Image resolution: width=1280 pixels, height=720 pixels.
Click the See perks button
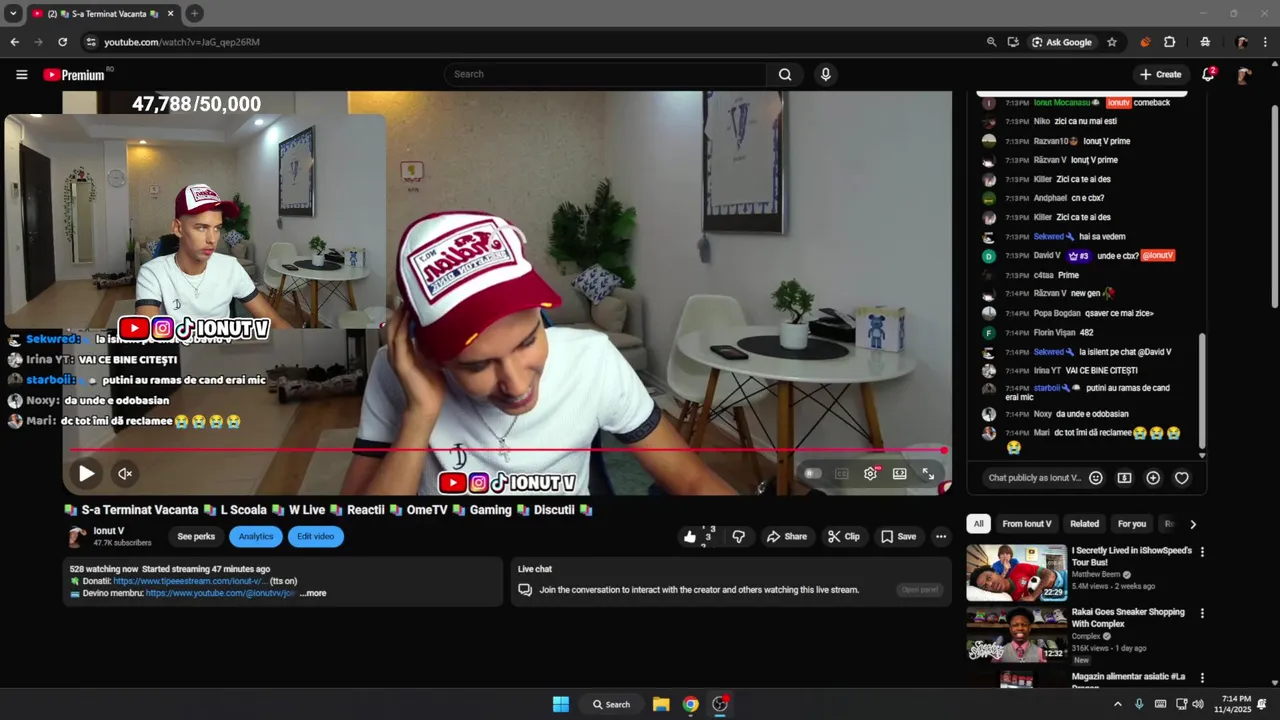pos(196,537)
